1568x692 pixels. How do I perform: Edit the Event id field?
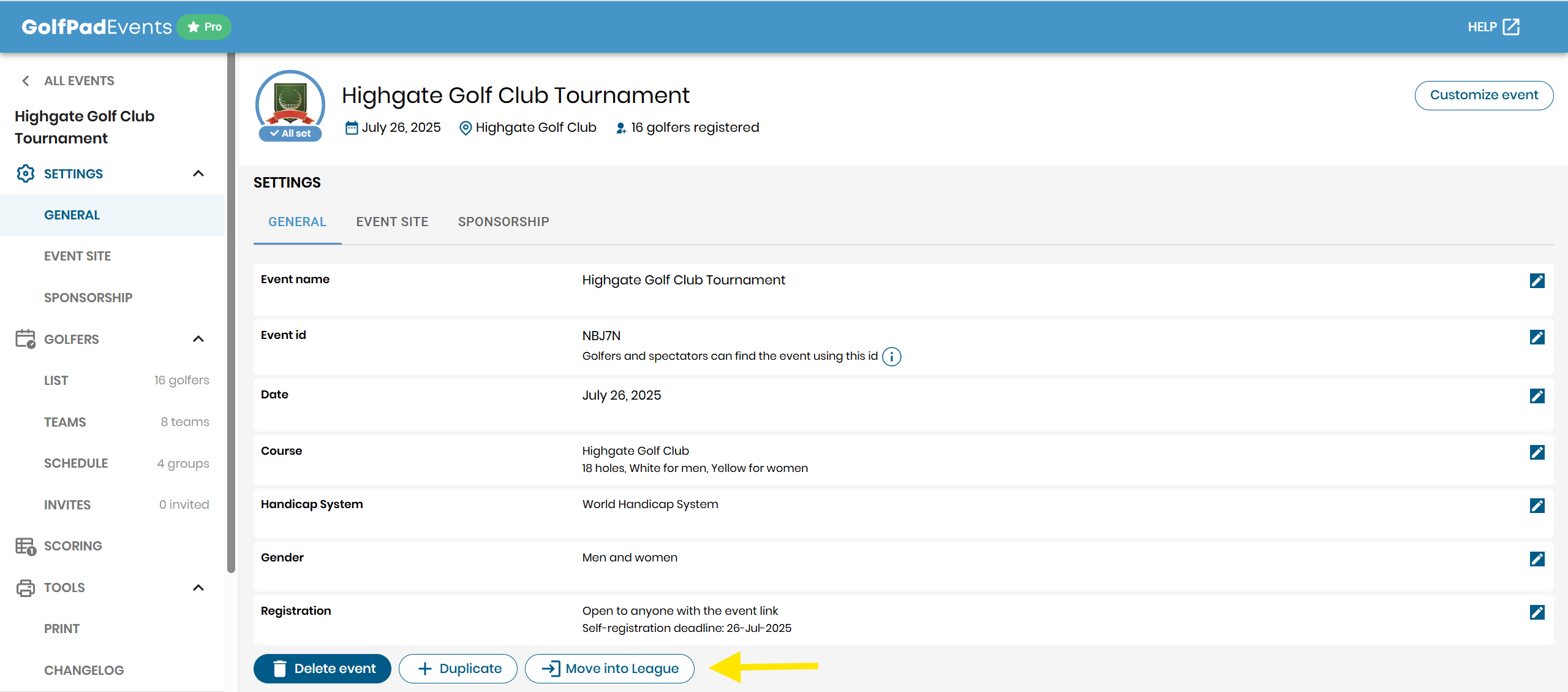[1537, 337]
